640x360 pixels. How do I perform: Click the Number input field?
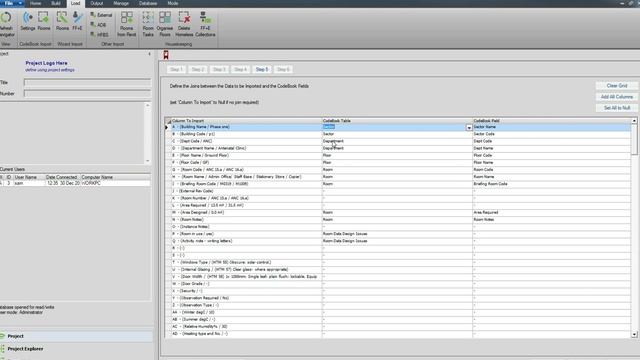(x=87, y=93)
